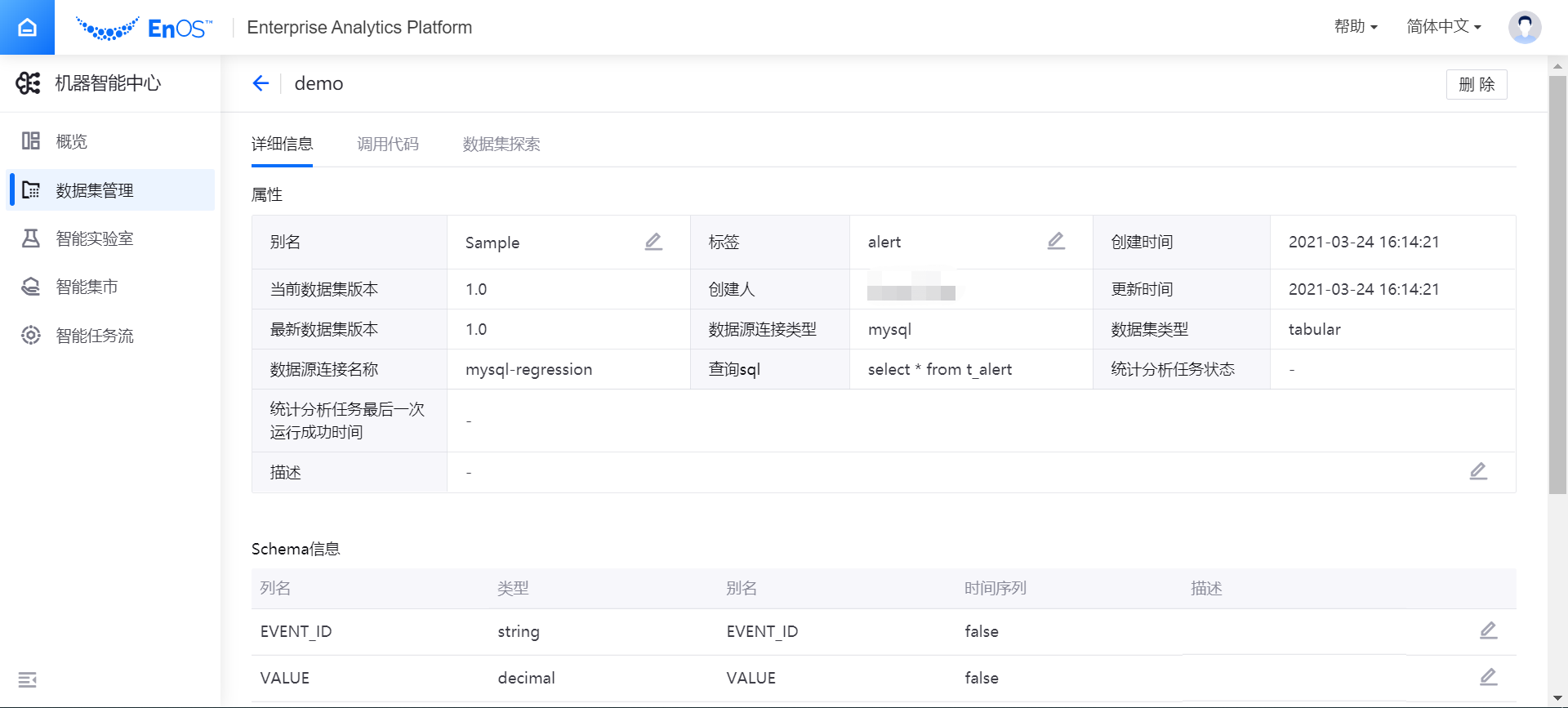The height and width of the screenshot is (708, 1568).
Task: Click the 当前数据集版本 value 1.0
Action: click(476, 289)
